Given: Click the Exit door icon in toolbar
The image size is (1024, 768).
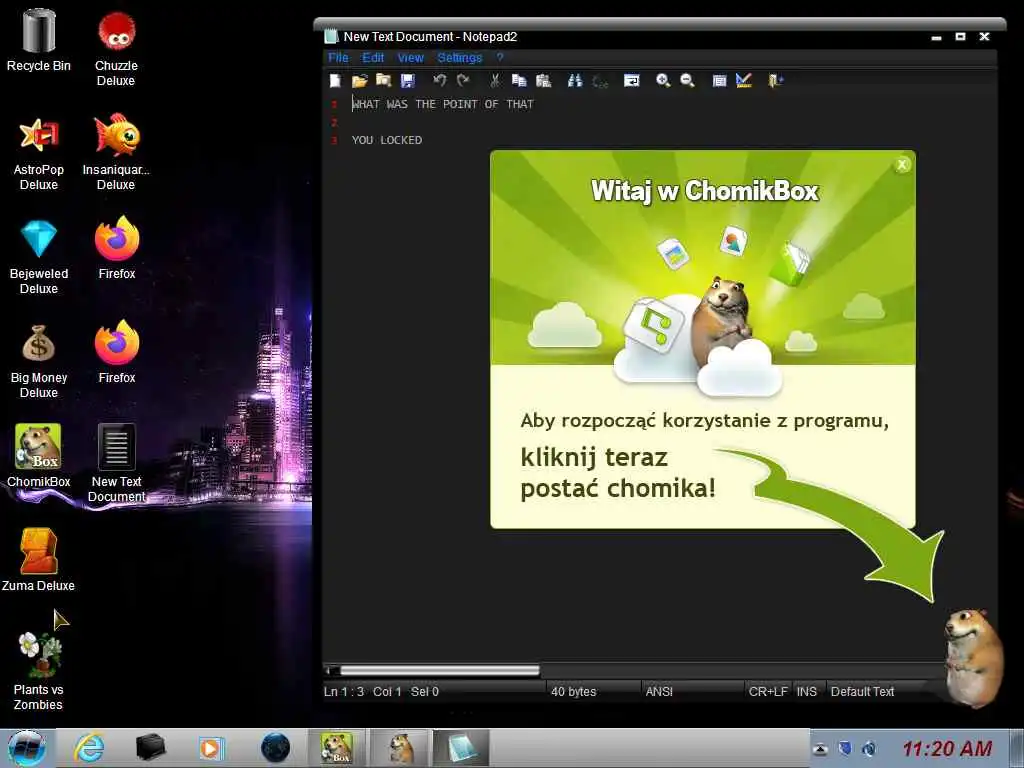Looking at the screenshot, I should pos(775,80).
